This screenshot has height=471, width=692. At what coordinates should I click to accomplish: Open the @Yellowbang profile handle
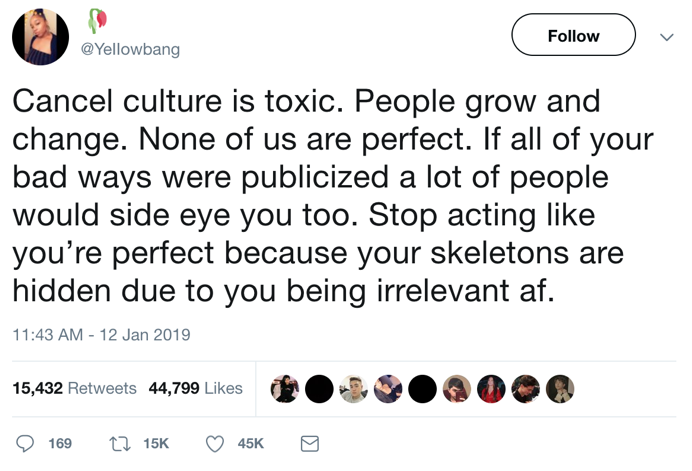130,49
